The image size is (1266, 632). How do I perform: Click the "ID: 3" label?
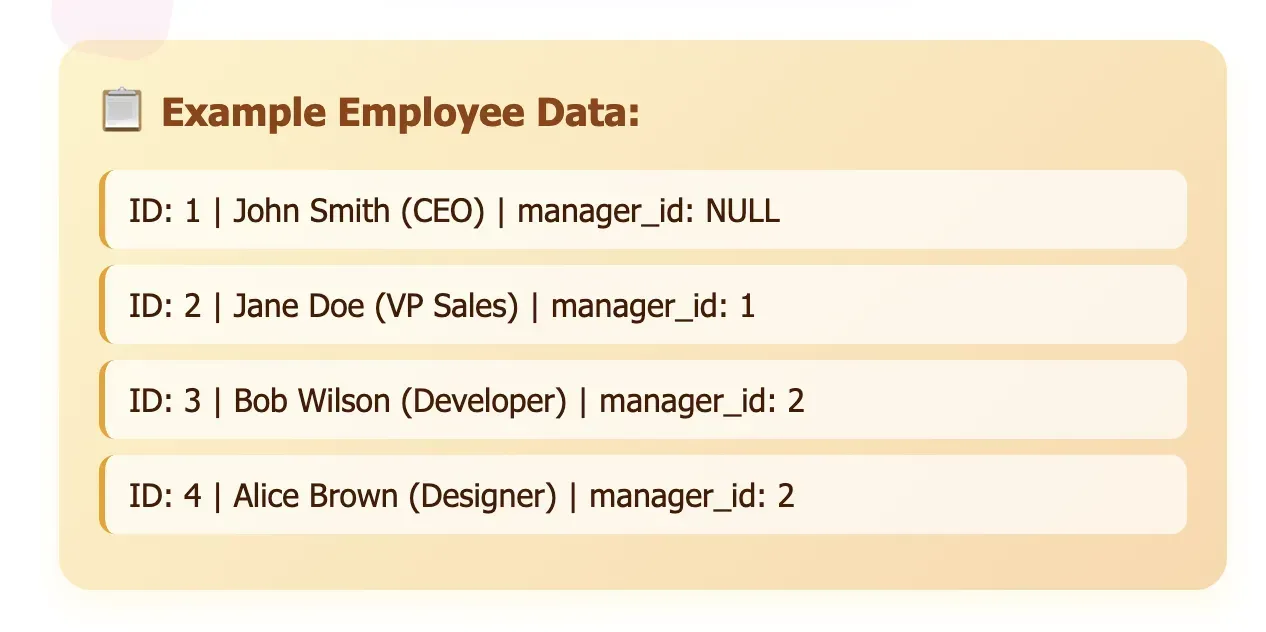(x=165, y=401)
